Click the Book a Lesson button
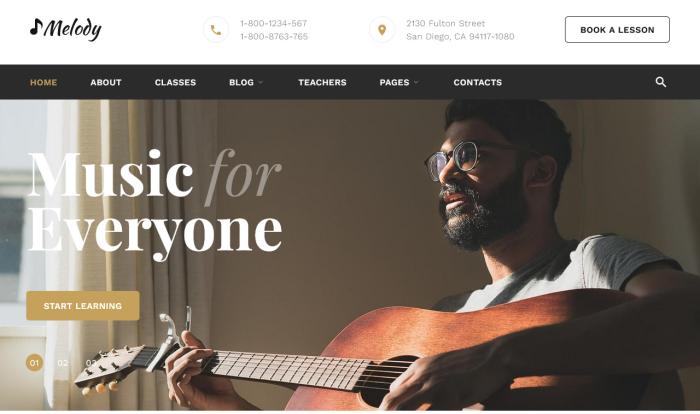The height and width of the screenshot is (414, 700). pyautogui.click(x=617, y=29)
